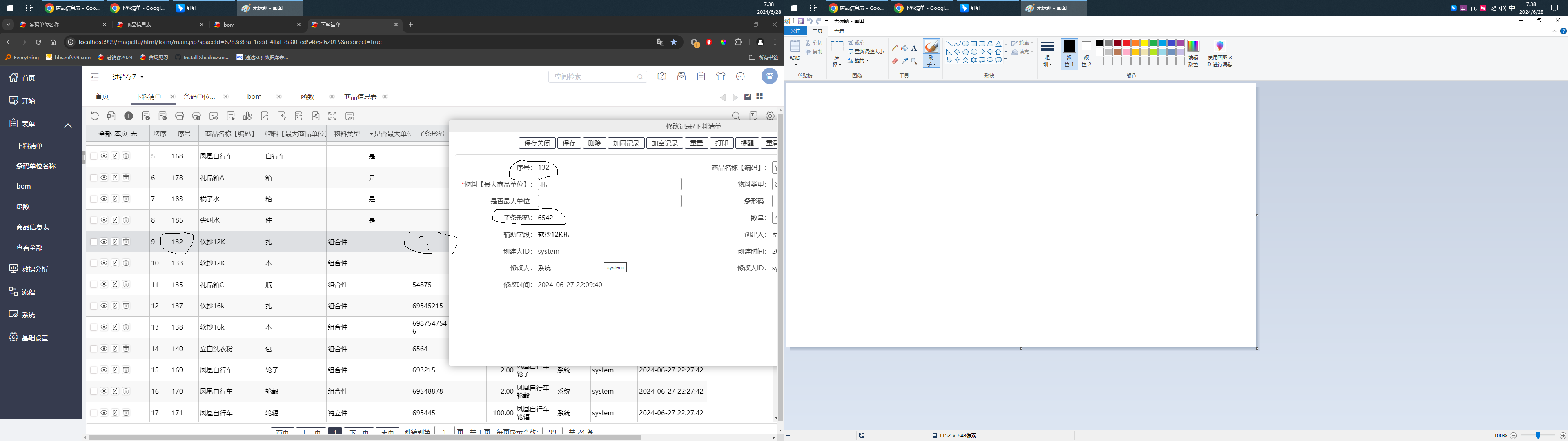Tick the checkbox for row 立白洗衣粉

pyautogui.click(x=94, y=348)
